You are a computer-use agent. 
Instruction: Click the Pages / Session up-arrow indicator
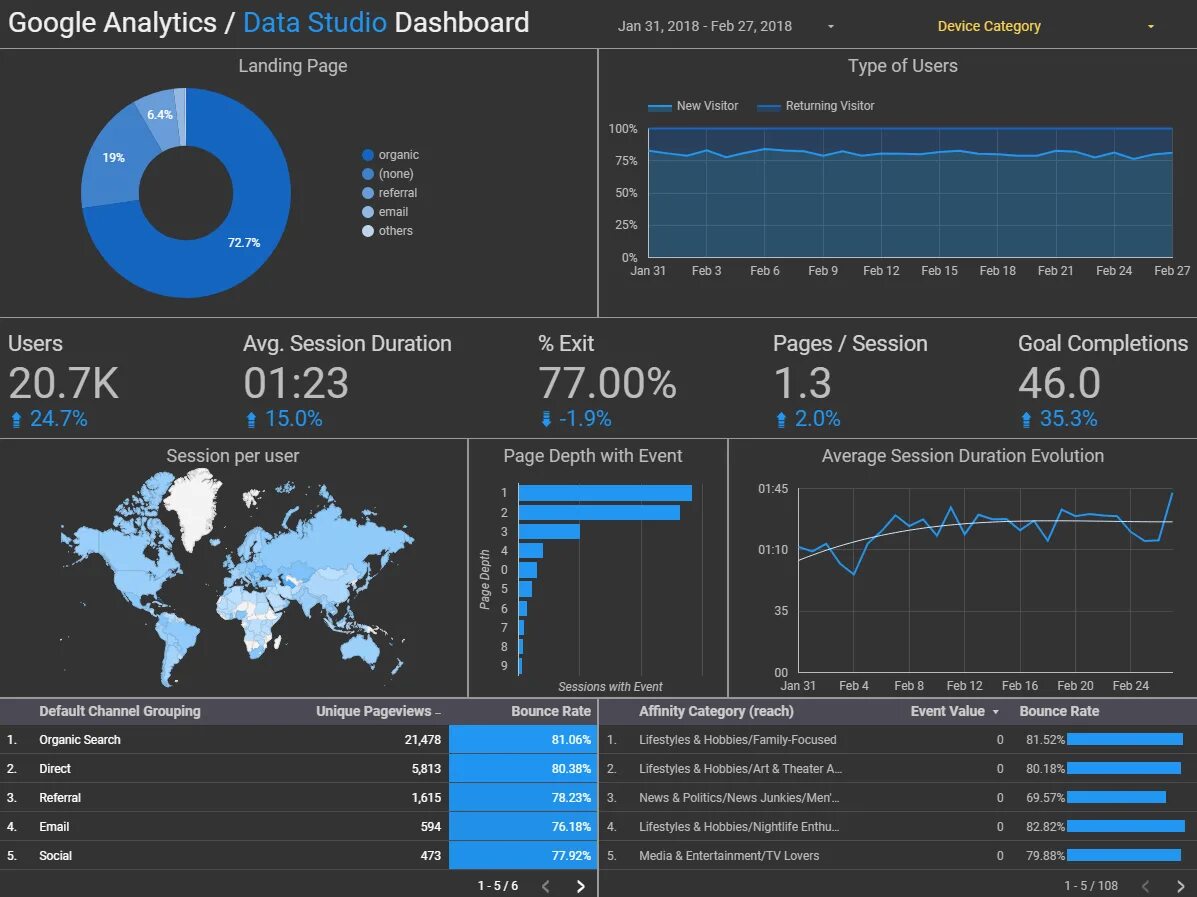781,419
